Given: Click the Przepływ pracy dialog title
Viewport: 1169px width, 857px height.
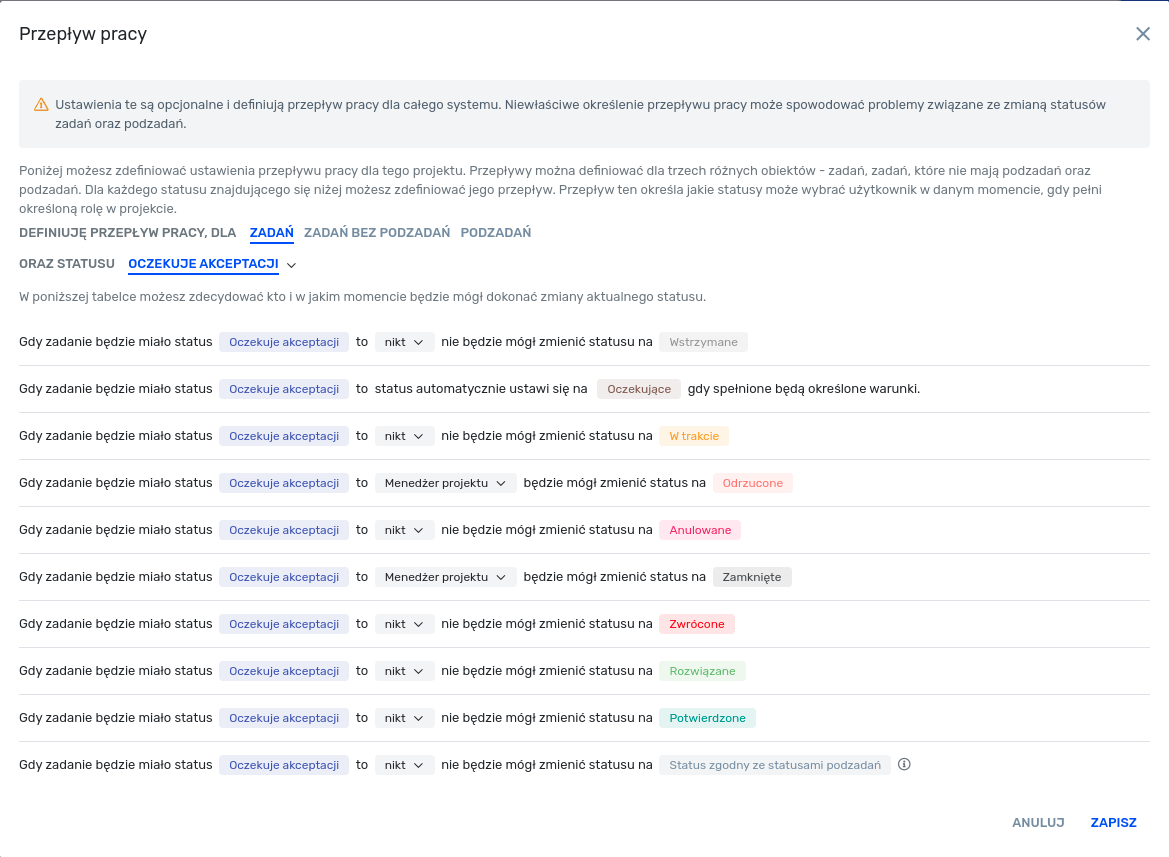Looking at the screenshot, I should click(x=83, y=34).
